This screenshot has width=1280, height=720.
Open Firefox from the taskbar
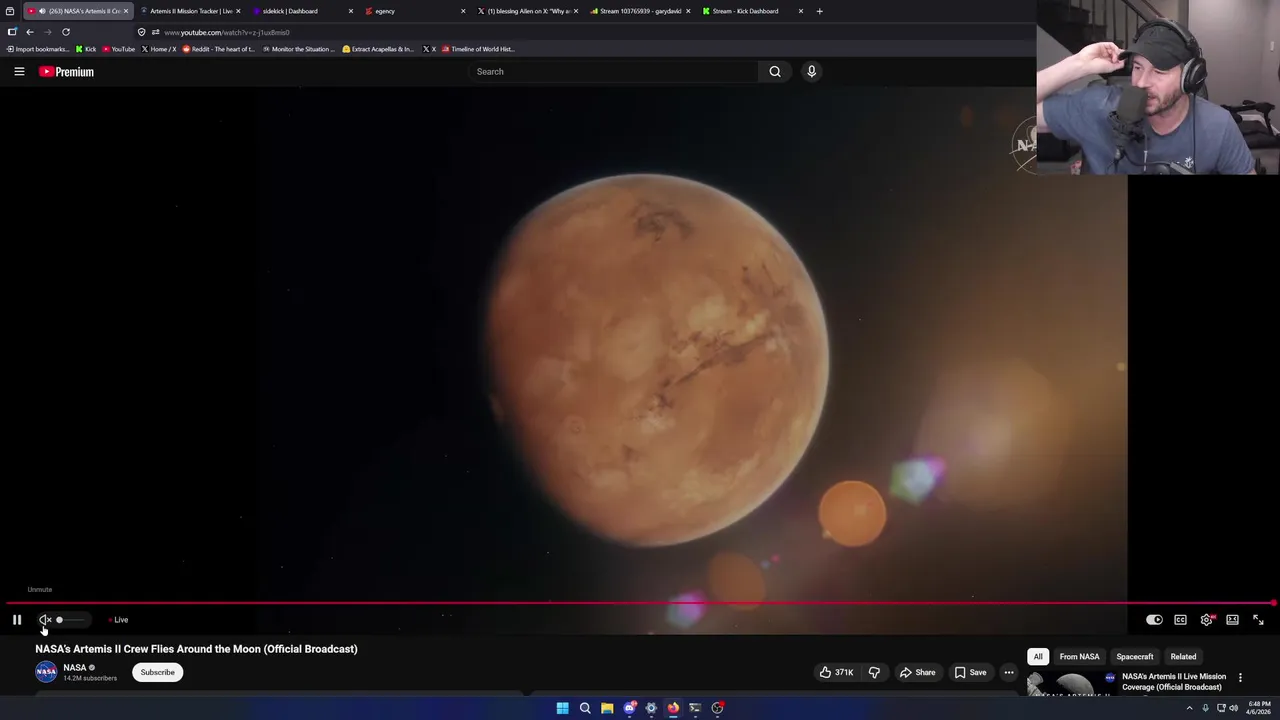673,708
